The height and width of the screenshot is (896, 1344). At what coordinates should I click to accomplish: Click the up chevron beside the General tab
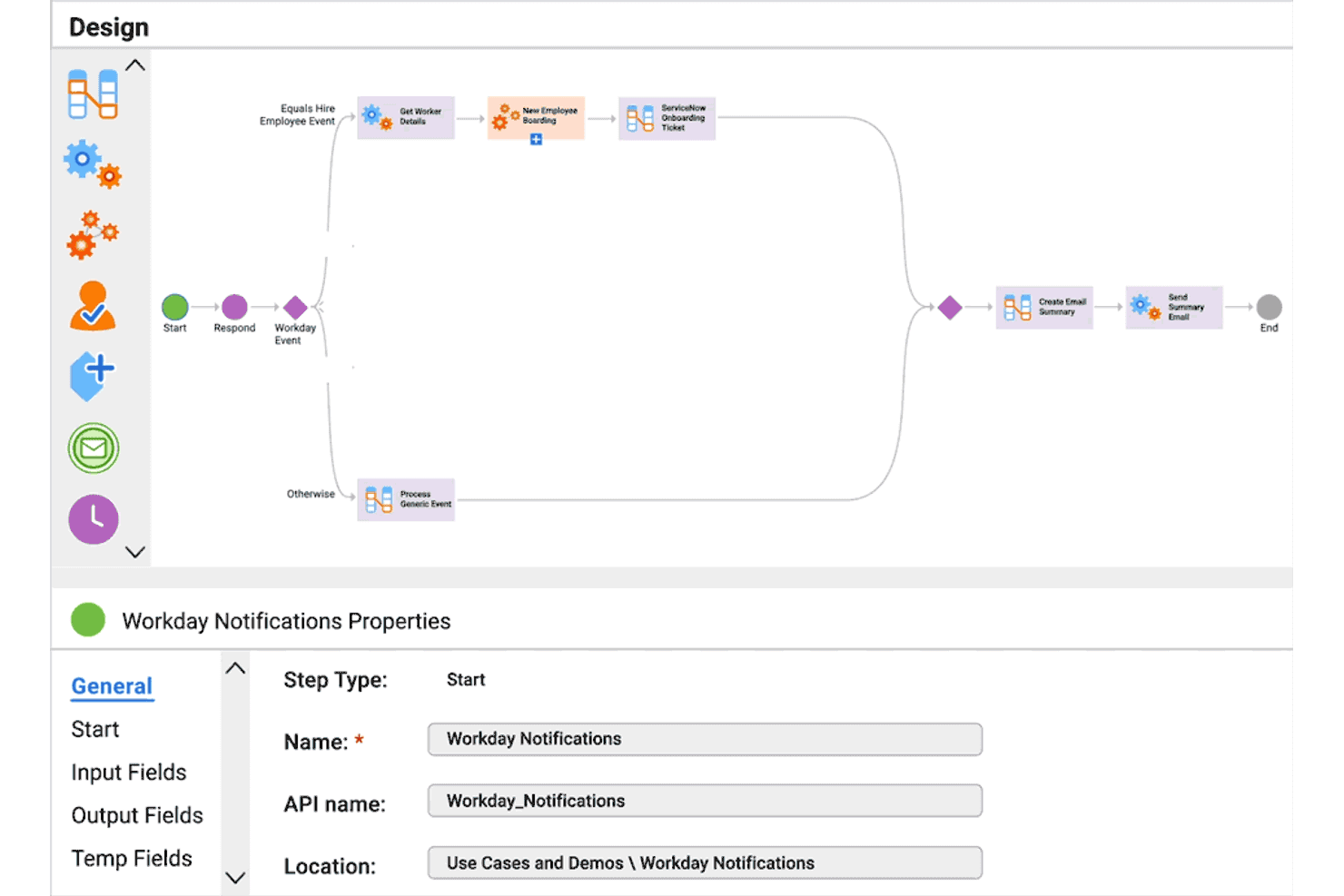pos(235,668)
